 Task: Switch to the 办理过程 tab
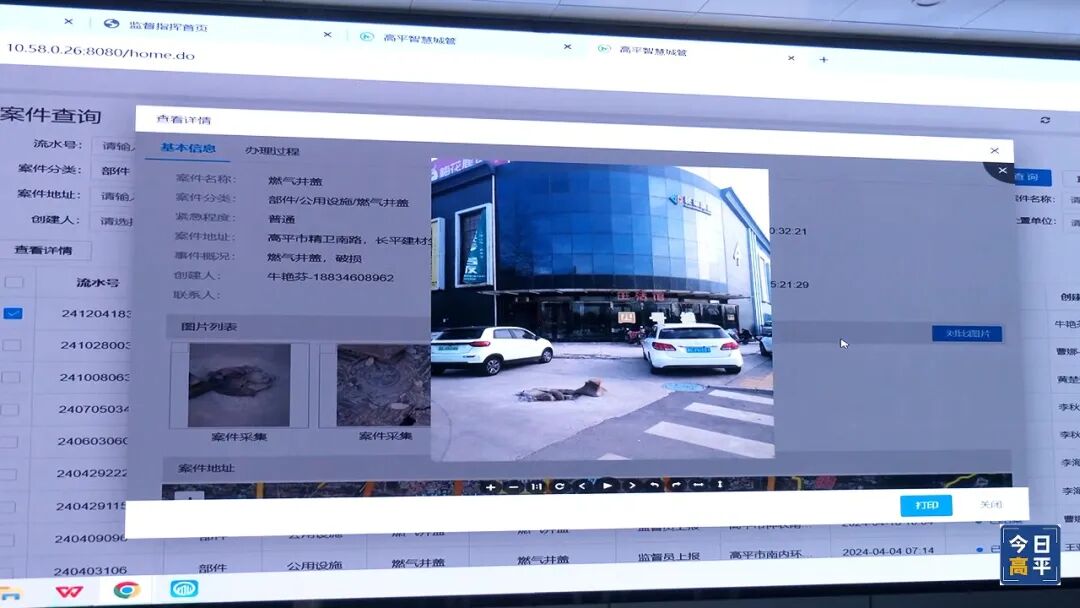[272, 151]
